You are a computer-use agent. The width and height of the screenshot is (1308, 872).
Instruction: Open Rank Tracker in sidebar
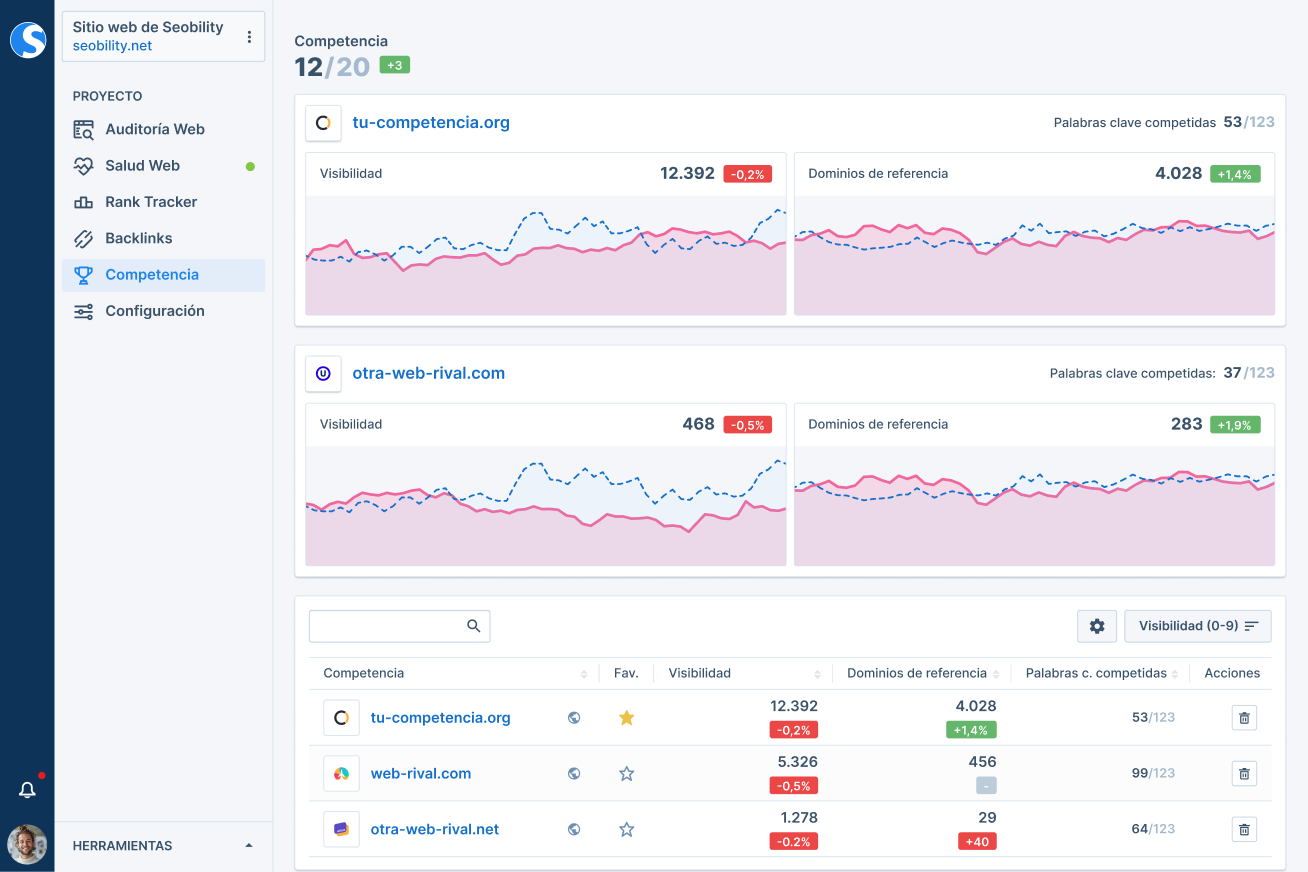[151, 202]
